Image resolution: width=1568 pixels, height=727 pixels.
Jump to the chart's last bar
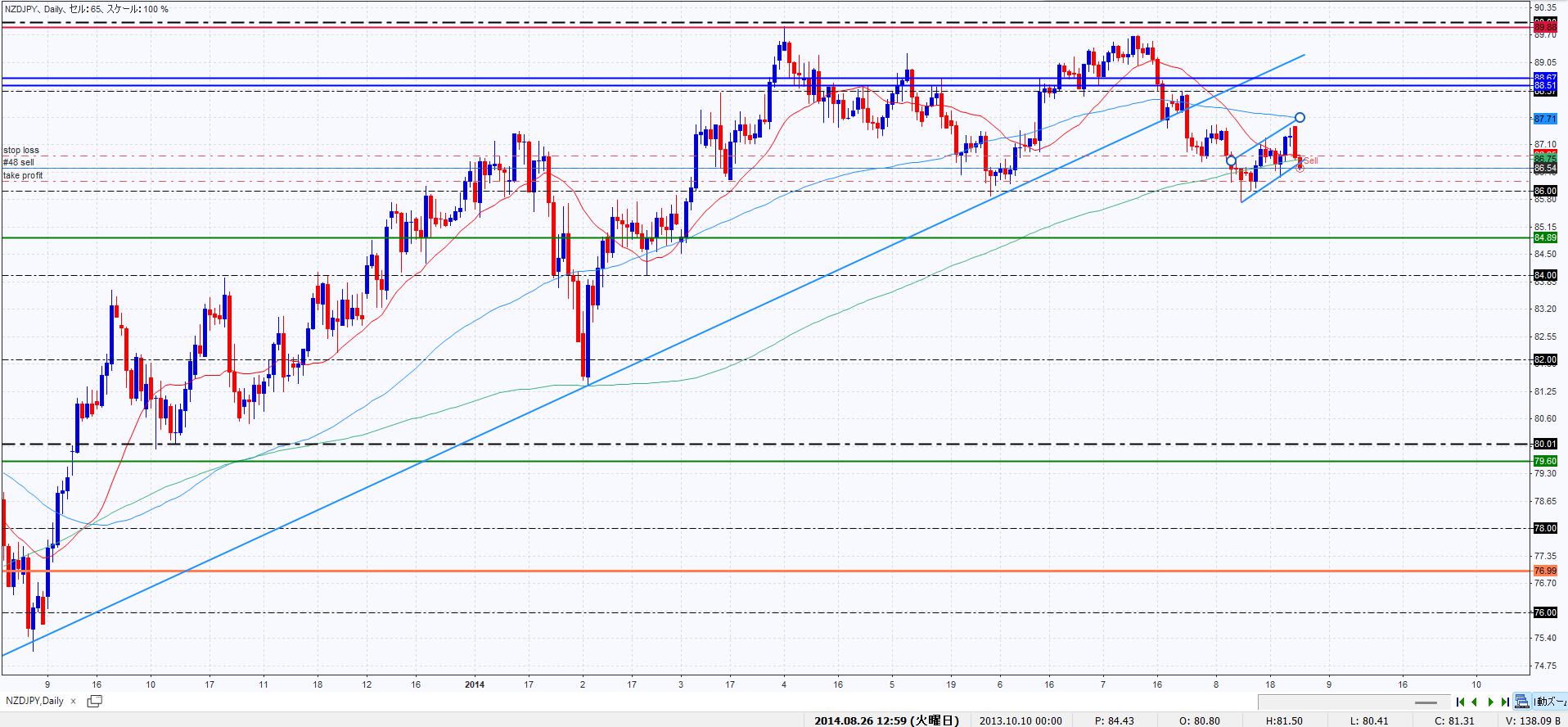point(1505,702)
